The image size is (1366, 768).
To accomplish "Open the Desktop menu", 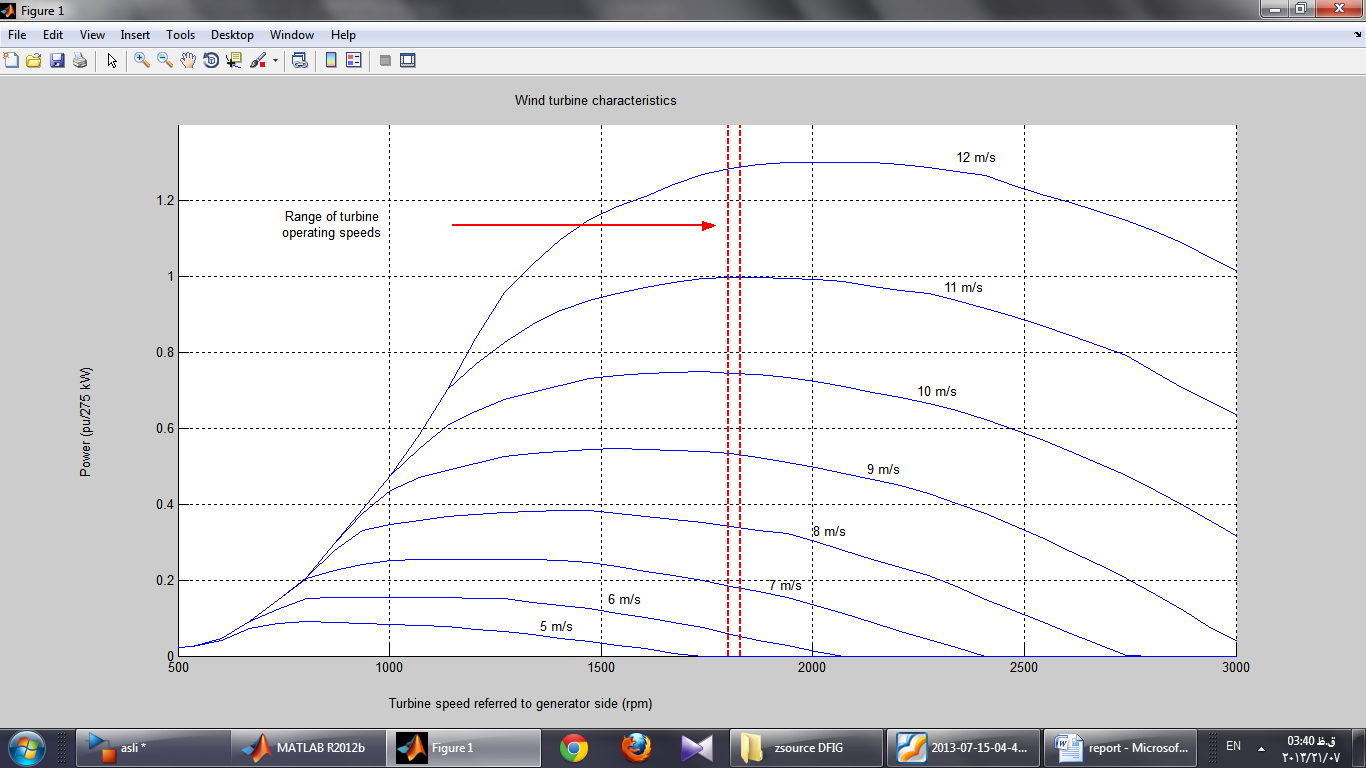I will [x=232, y=35].
